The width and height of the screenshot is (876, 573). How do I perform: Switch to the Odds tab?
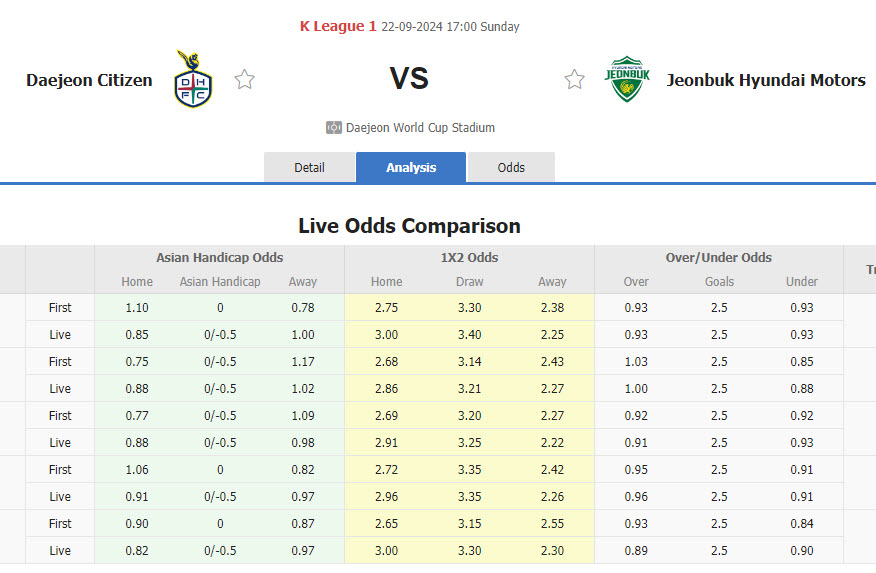click(511, 167)
